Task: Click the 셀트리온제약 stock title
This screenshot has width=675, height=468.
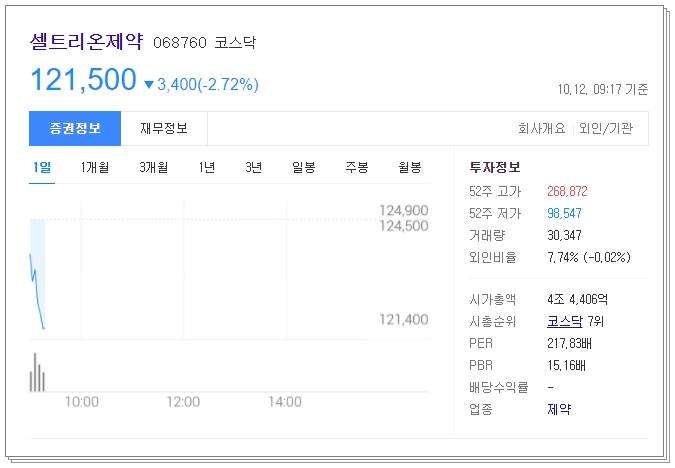Action: pos(86,42)
